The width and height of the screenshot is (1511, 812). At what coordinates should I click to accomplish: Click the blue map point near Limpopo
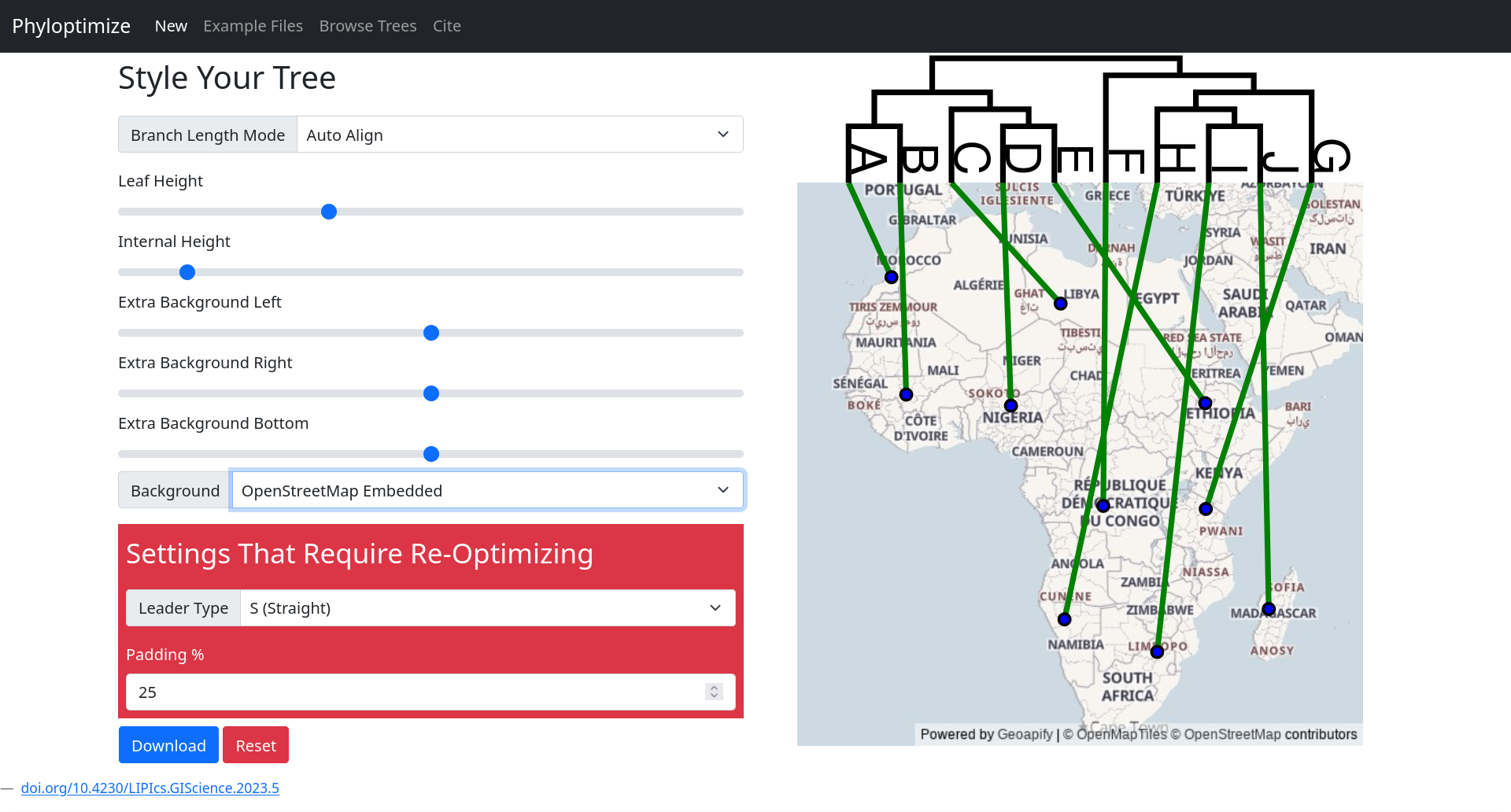coord(1158,651)
